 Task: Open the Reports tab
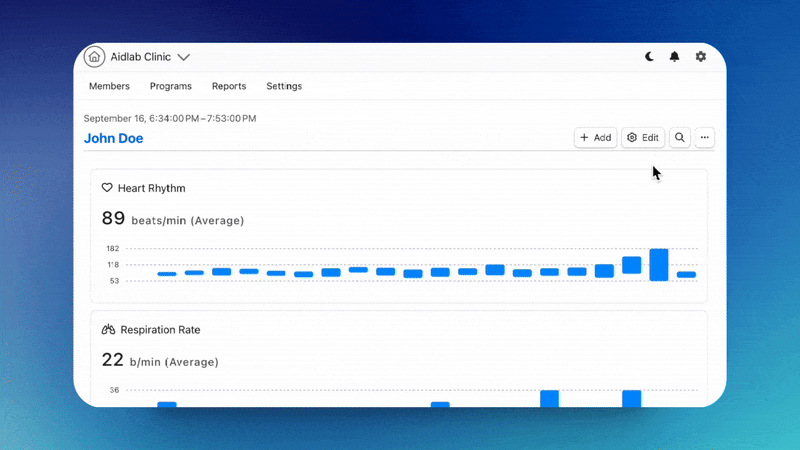click(229, 86)
